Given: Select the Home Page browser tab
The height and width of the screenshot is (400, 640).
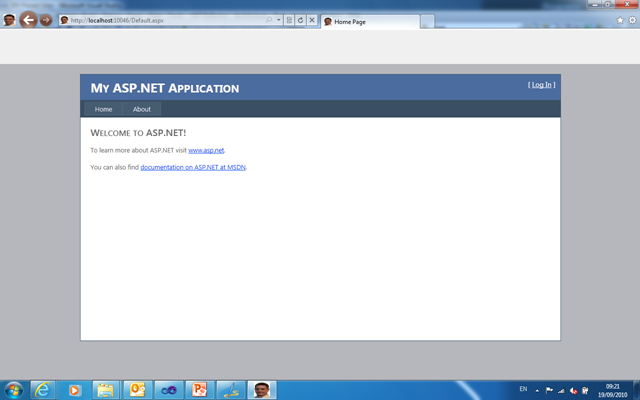Looking at the screenshot, I should coord(370,22).
